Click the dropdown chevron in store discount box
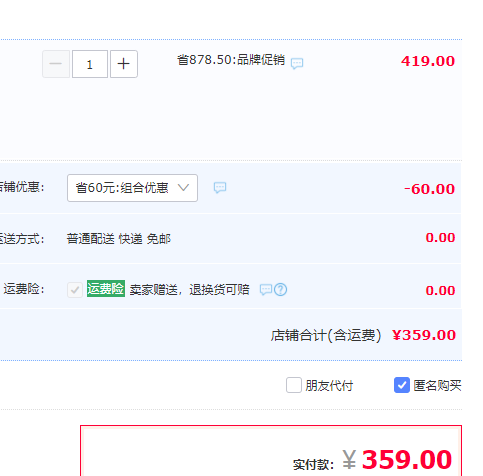The height and width of the screenshot is (476, 483). 183,188
